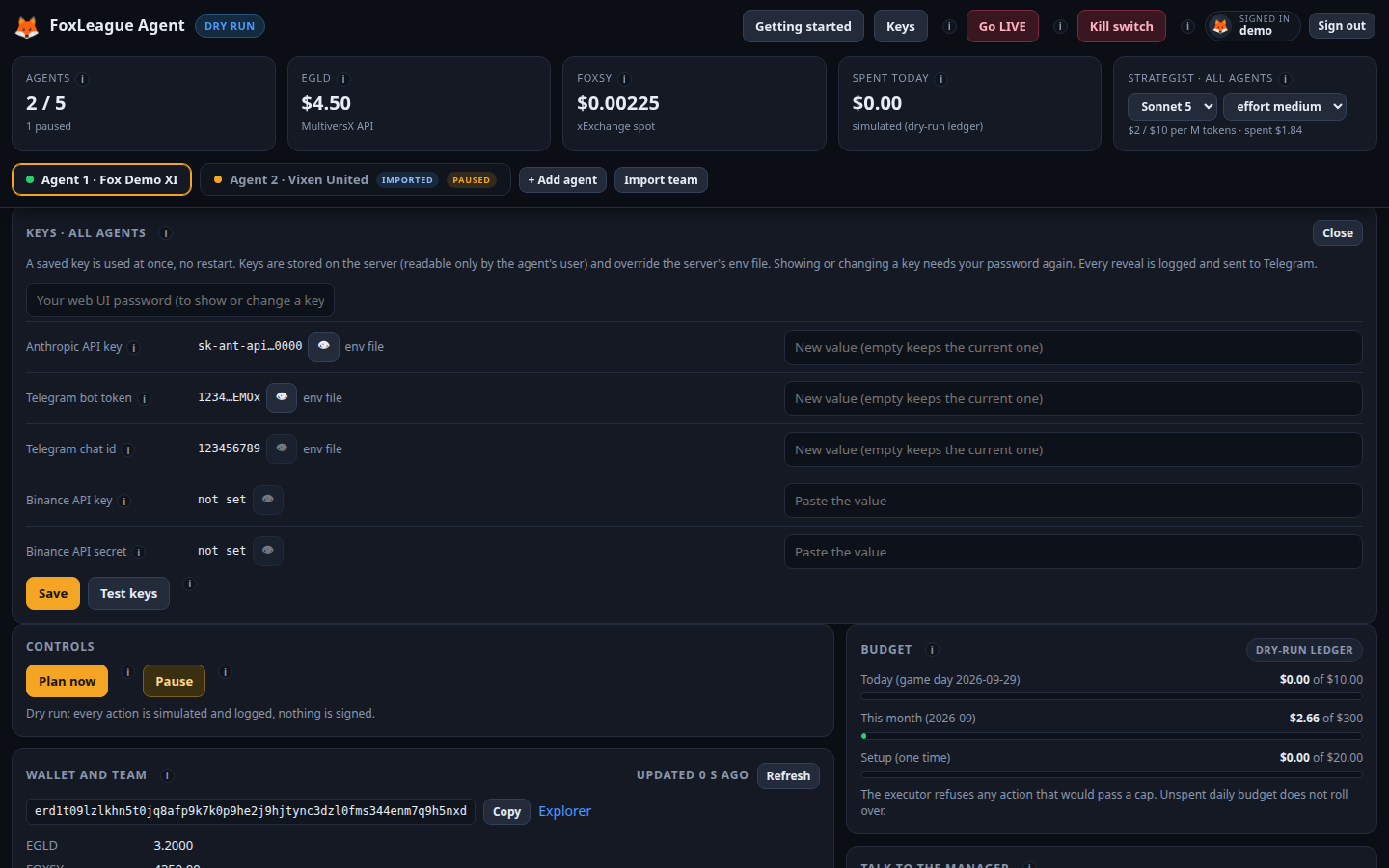Show info for WALLET AND TEAM

point(167,775)
